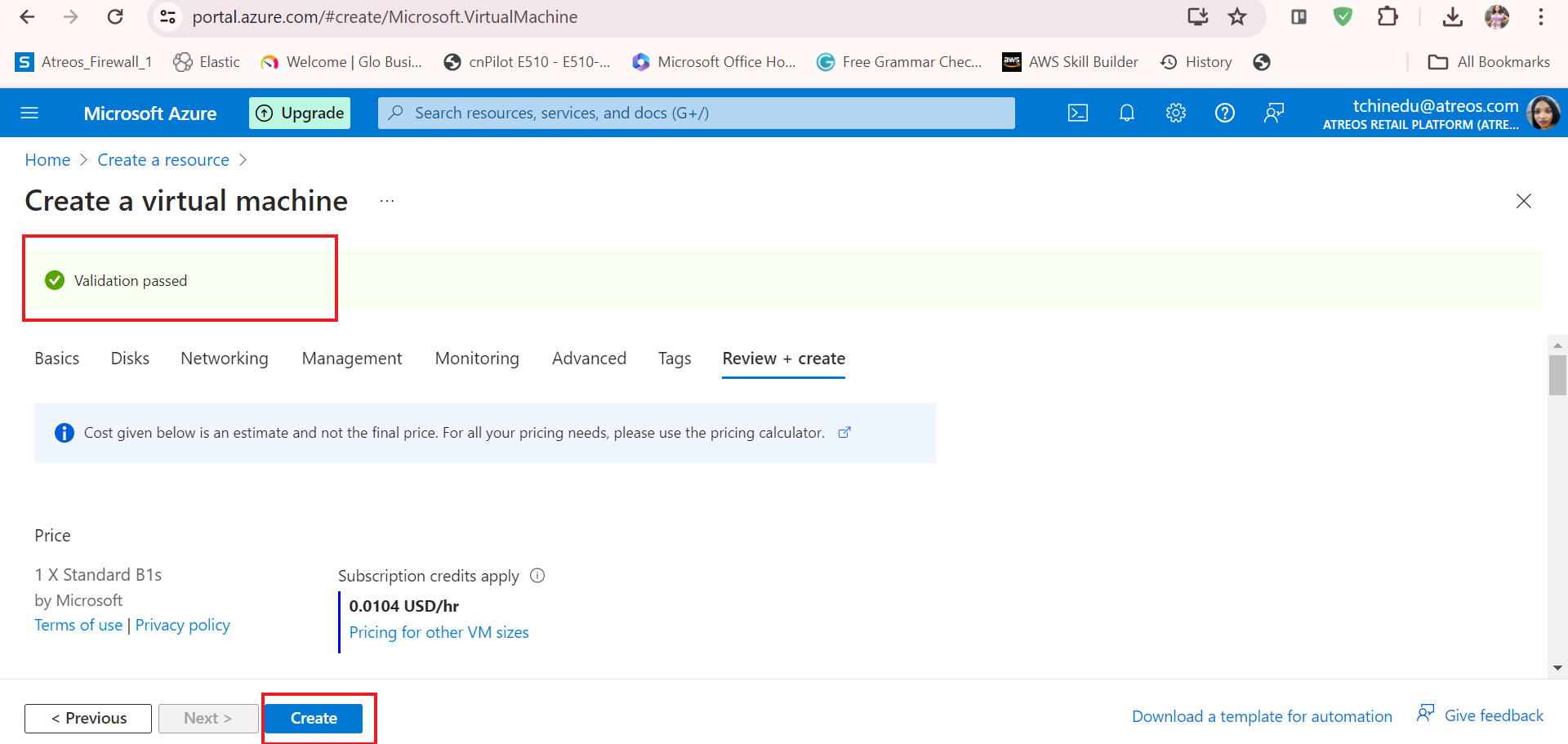Click the scrollbar up arrow
This screenshot has height=744, width=1568.
1557,345
